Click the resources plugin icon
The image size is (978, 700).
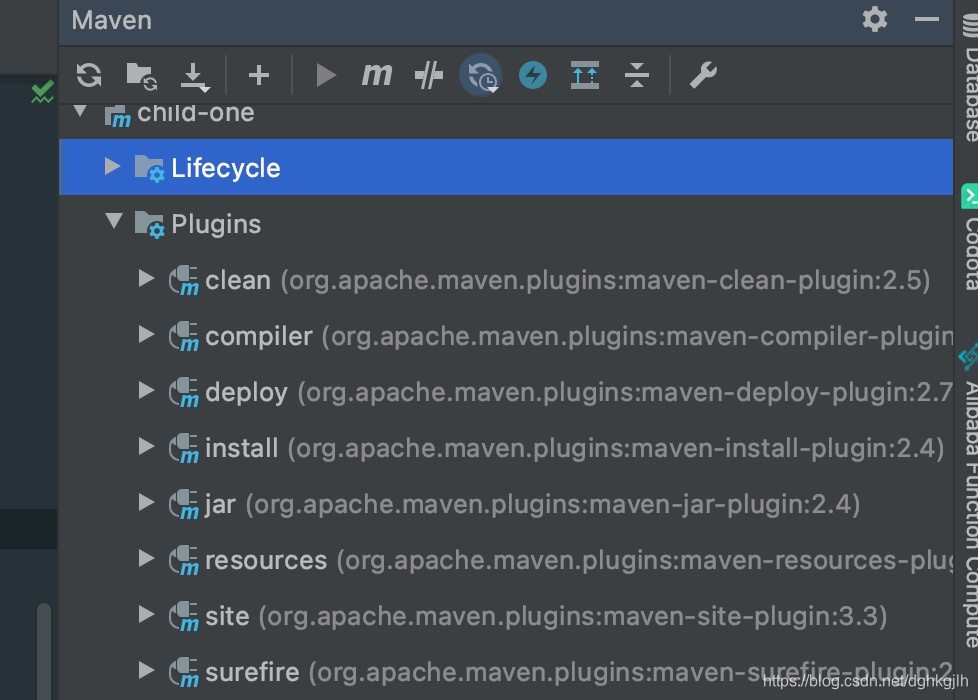[184, 560]
